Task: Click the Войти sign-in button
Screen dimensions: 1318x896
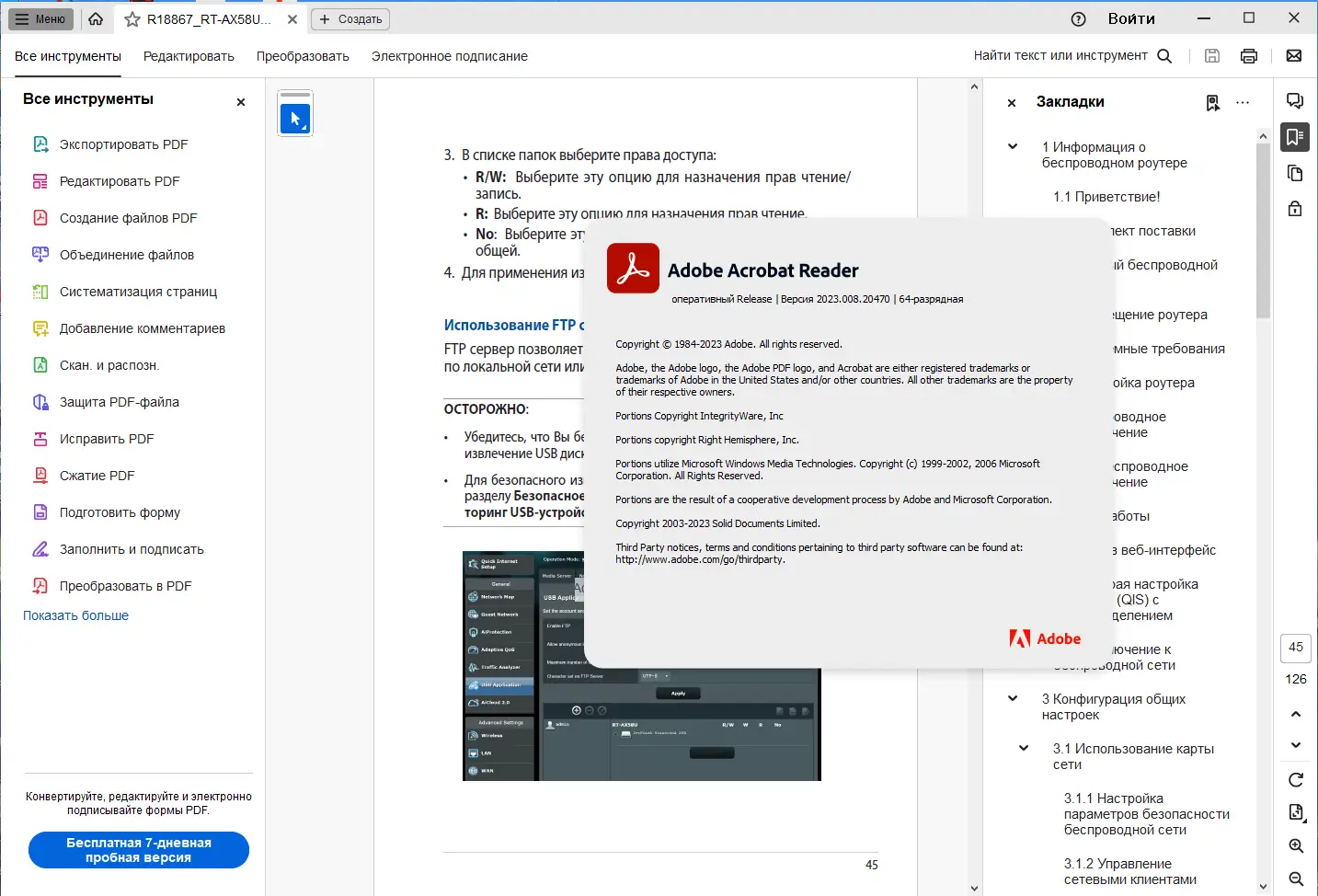Action: click(x=1131, y=19)
